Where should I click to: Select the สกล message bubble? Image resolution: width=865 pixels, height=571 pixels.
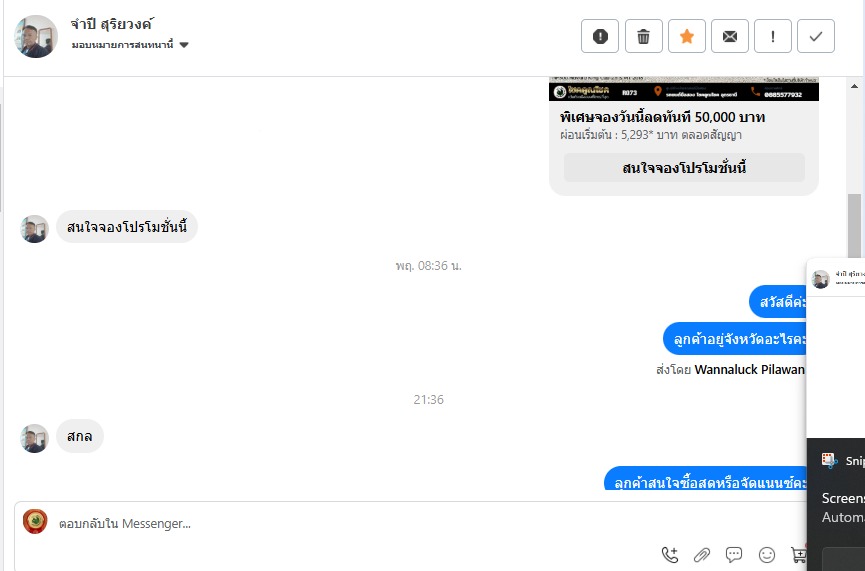click(x=79, y=436)
